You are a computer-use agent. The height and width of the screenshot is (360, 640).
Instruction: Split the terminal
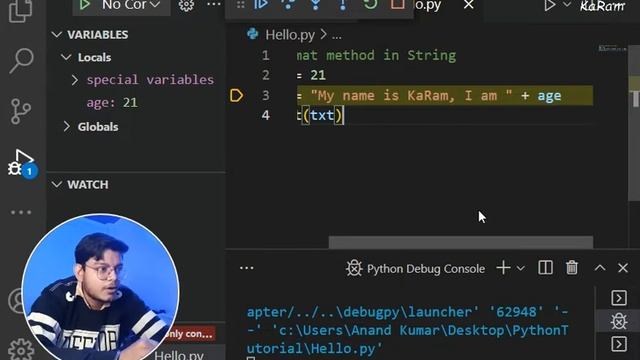(545, 268)
